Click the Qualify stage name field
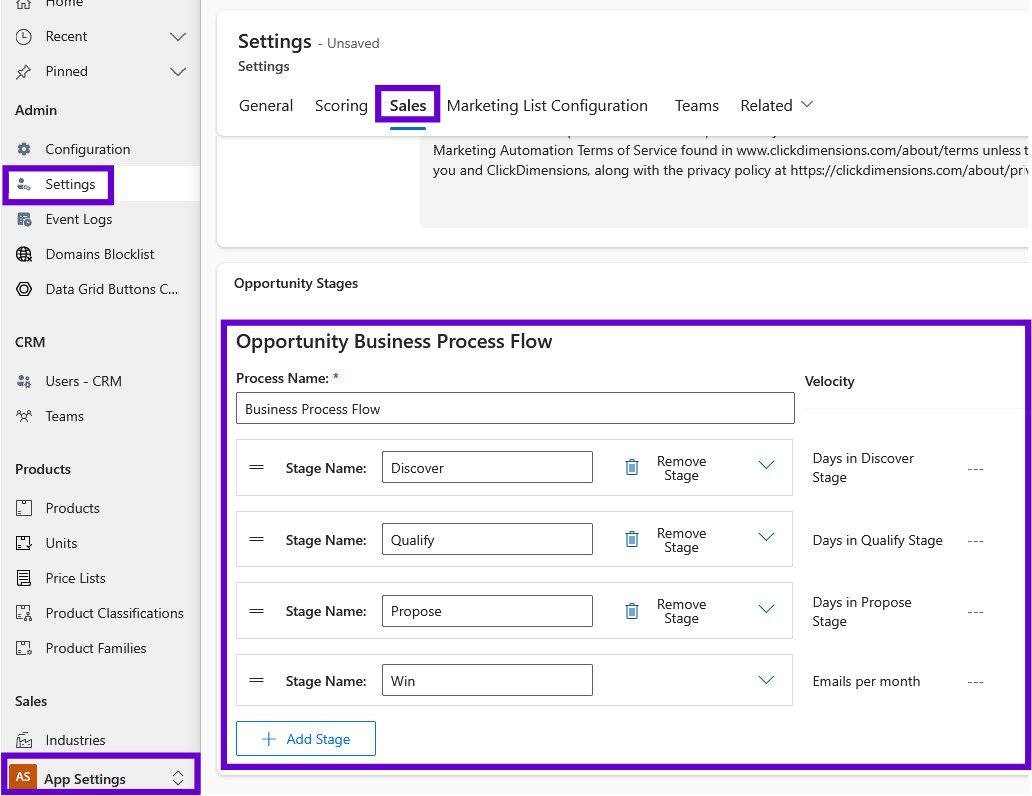Screen dimensions: 1032x796 tap(487, 539)
